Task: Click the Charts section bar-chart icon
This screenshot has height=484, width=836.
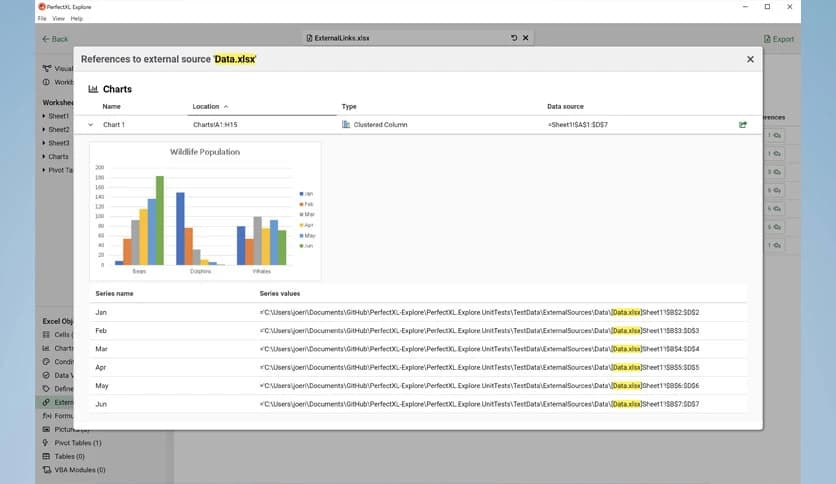Action: [x=93, y=89]
